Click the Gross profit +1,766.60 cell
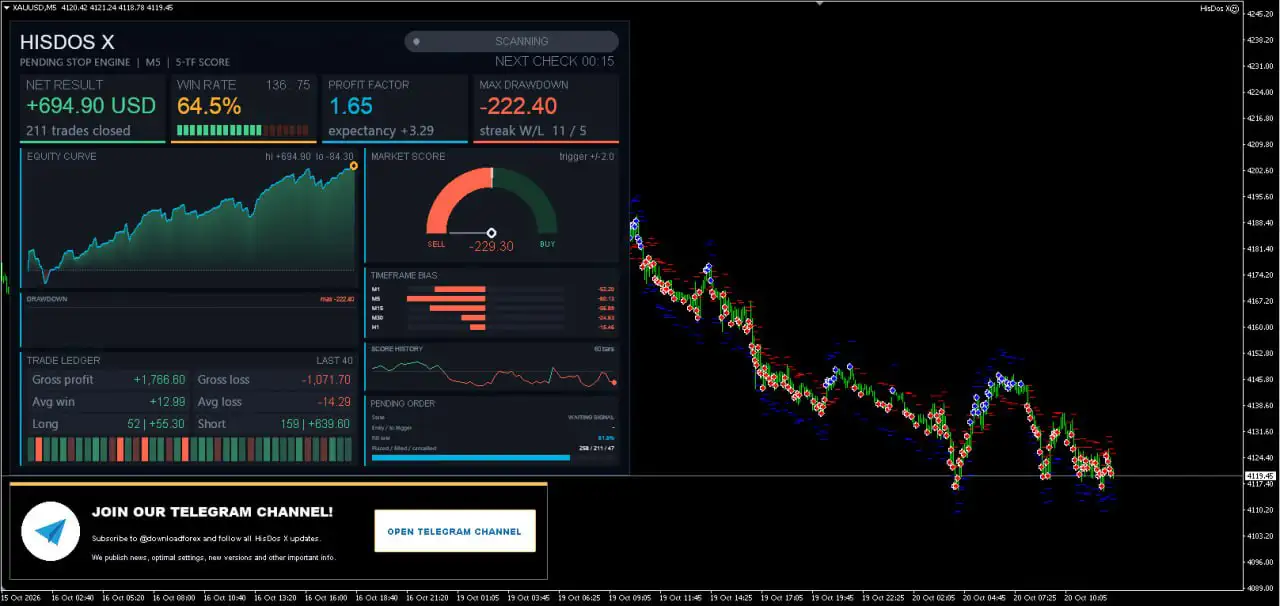Viewport: 1280px width, 606px height. tap(108, 380)
